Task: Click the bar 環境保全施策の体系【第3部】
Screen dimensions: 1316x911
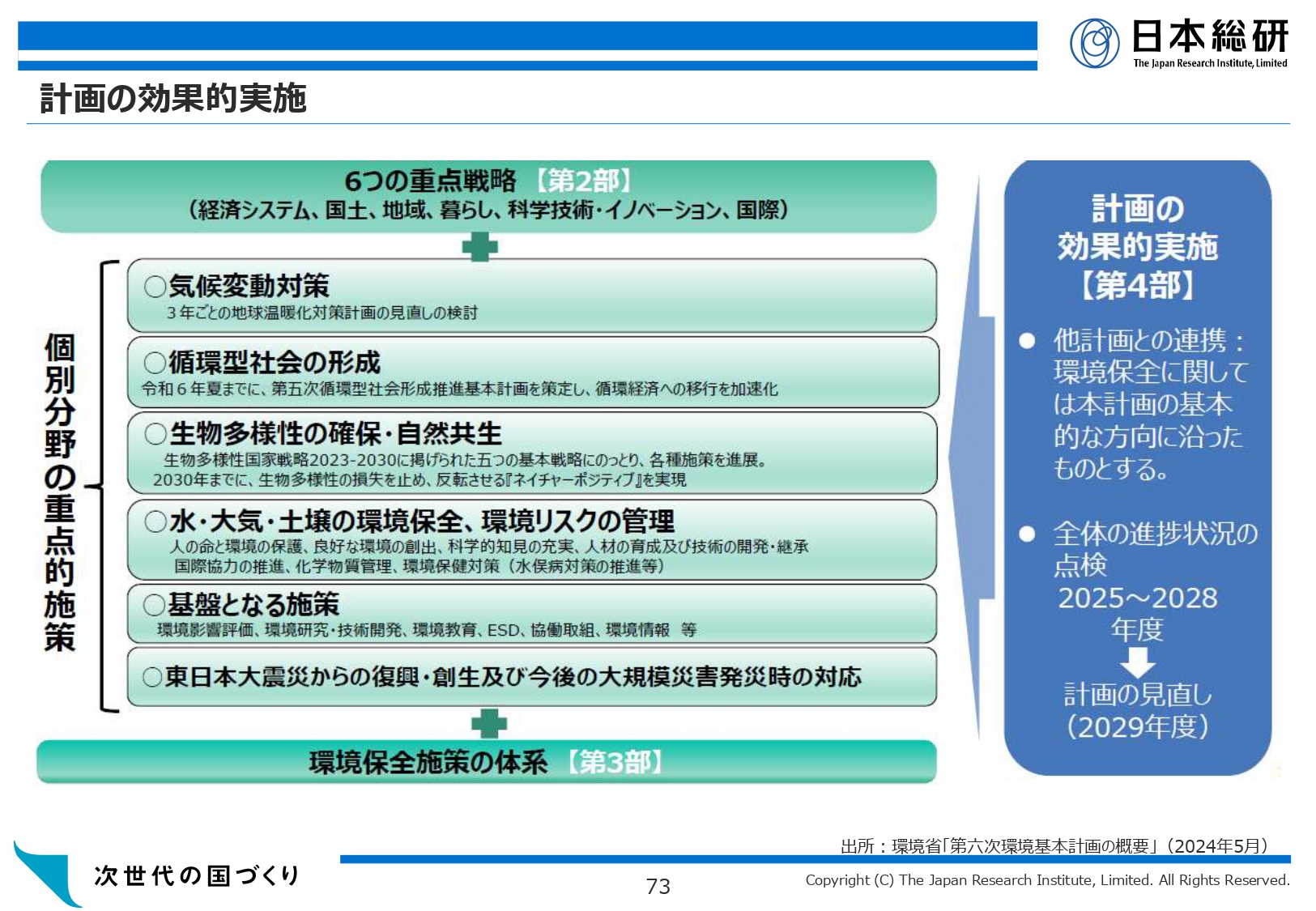Action: click(487, 762)
